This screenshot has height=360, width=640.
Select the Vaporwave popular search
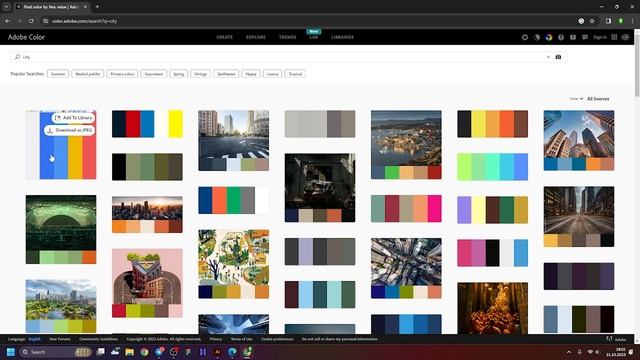click(154, 74)
